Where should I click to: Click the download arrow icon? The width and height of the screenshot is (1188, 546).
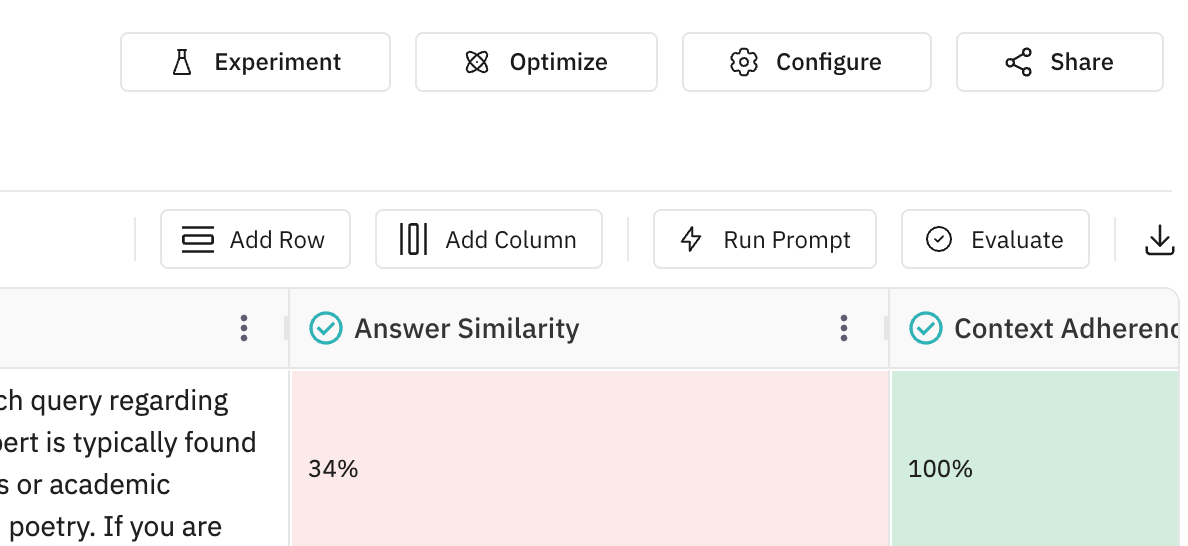tap(1159, 240)
